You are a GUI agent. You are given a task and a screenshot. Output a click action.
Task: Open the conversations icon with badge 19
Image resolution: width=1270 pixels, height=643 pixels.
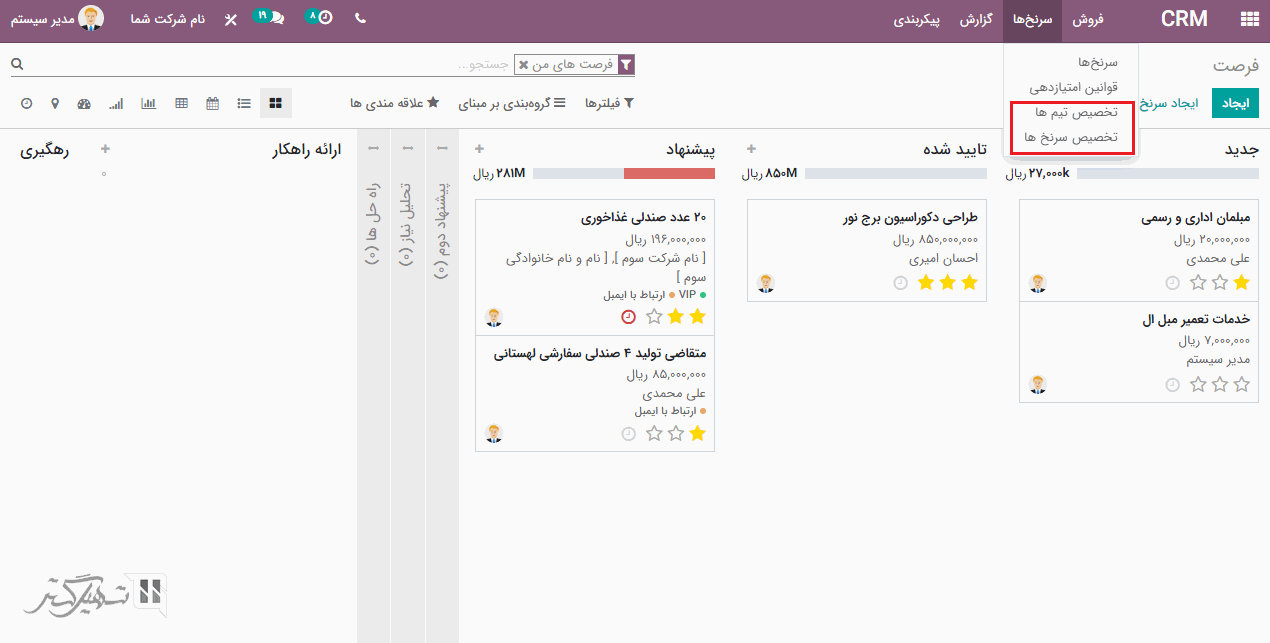point(271,18)
